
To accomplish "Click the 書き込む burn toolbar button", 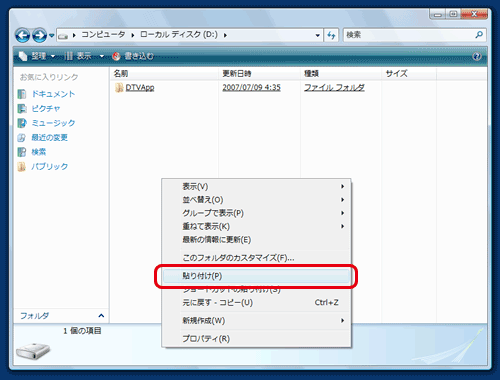I will point(133,56).
